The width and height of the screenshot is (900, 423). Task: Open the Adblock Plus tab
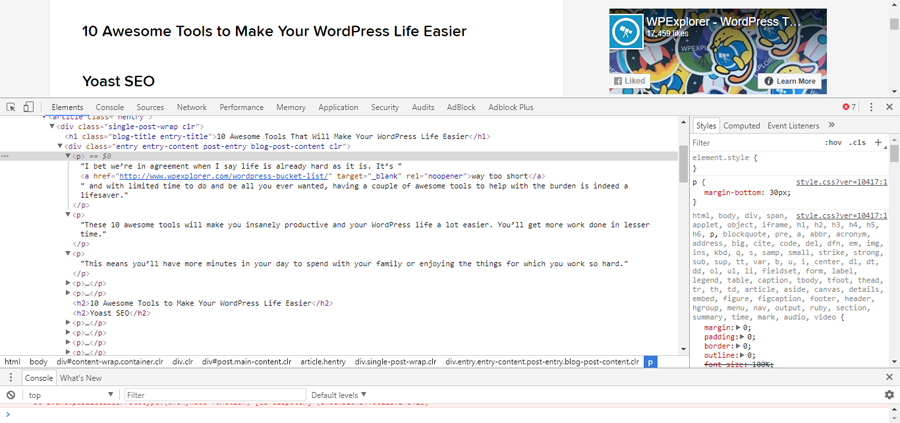tap(511, 107)
